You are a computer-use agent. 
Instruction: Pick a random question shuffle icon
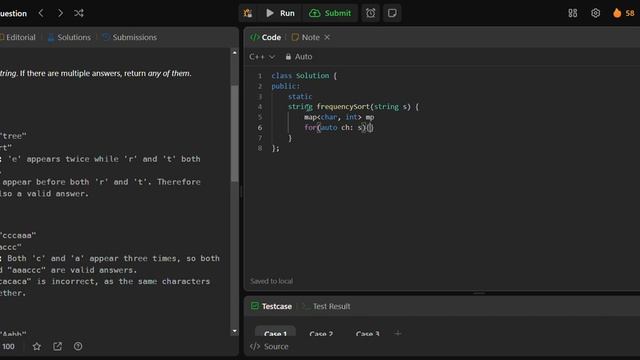pos(79,13)
